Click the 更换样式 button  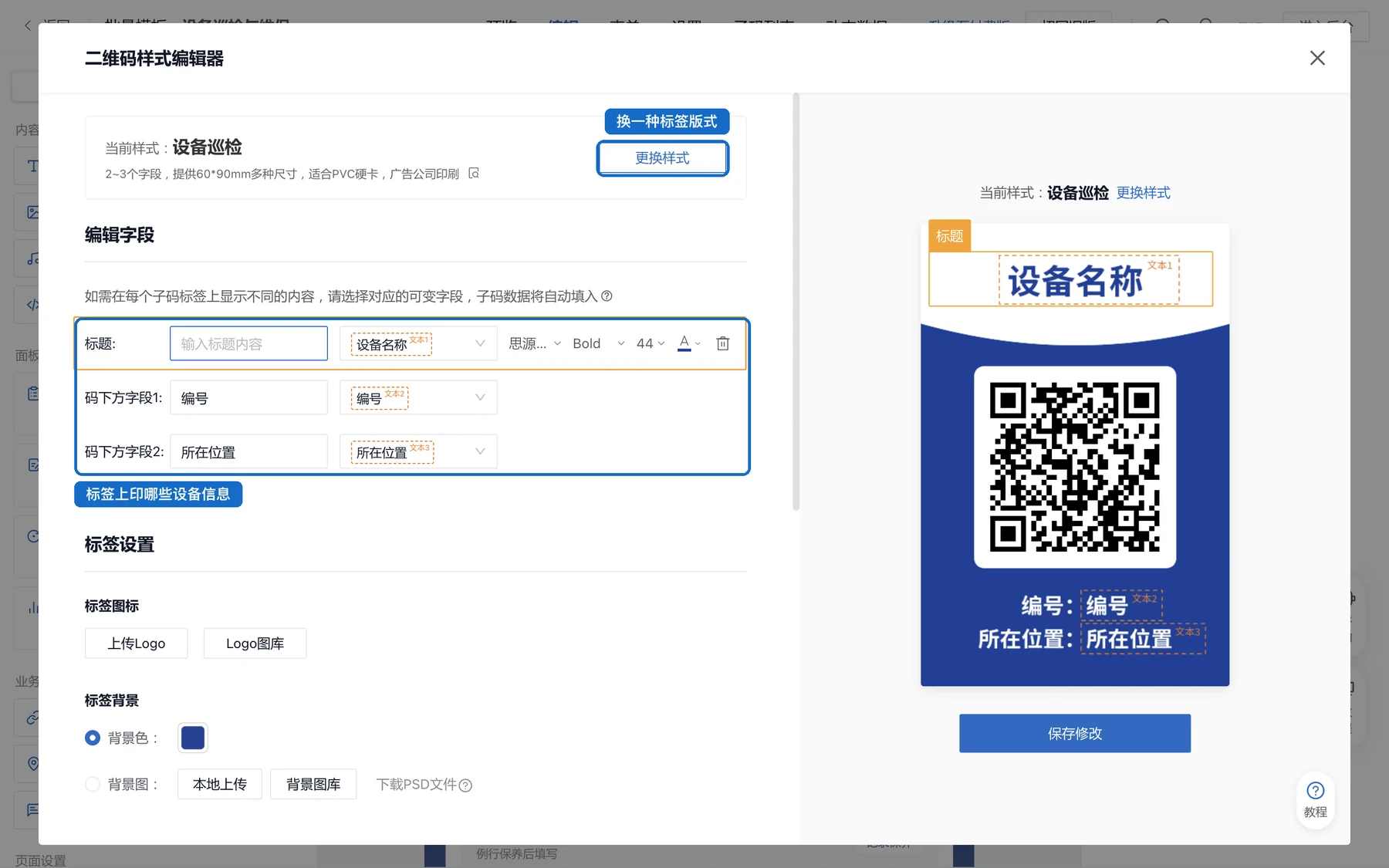[x=662, y=158]
